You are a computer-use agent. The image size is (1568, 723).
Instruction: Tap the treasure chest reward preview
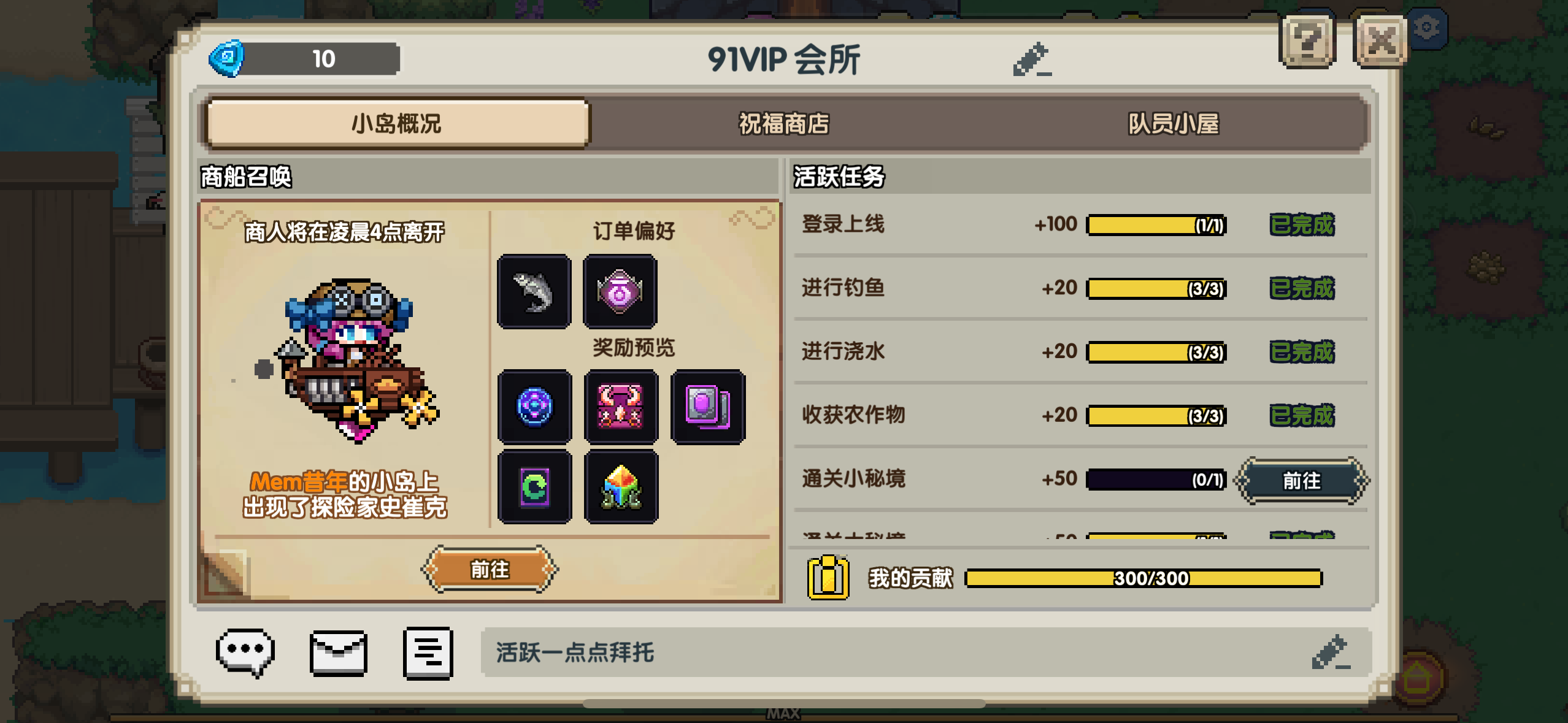coord(621,407)
